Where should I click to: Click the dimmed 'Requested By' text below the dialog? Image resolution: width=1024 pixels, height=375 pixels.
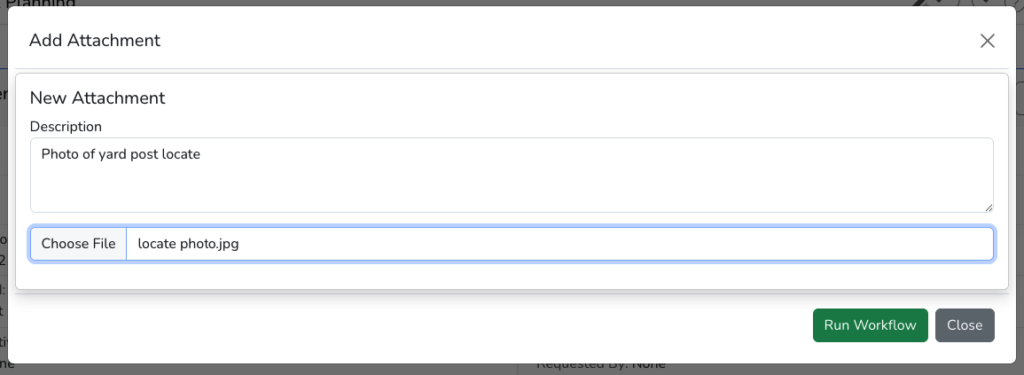(601, 366)
